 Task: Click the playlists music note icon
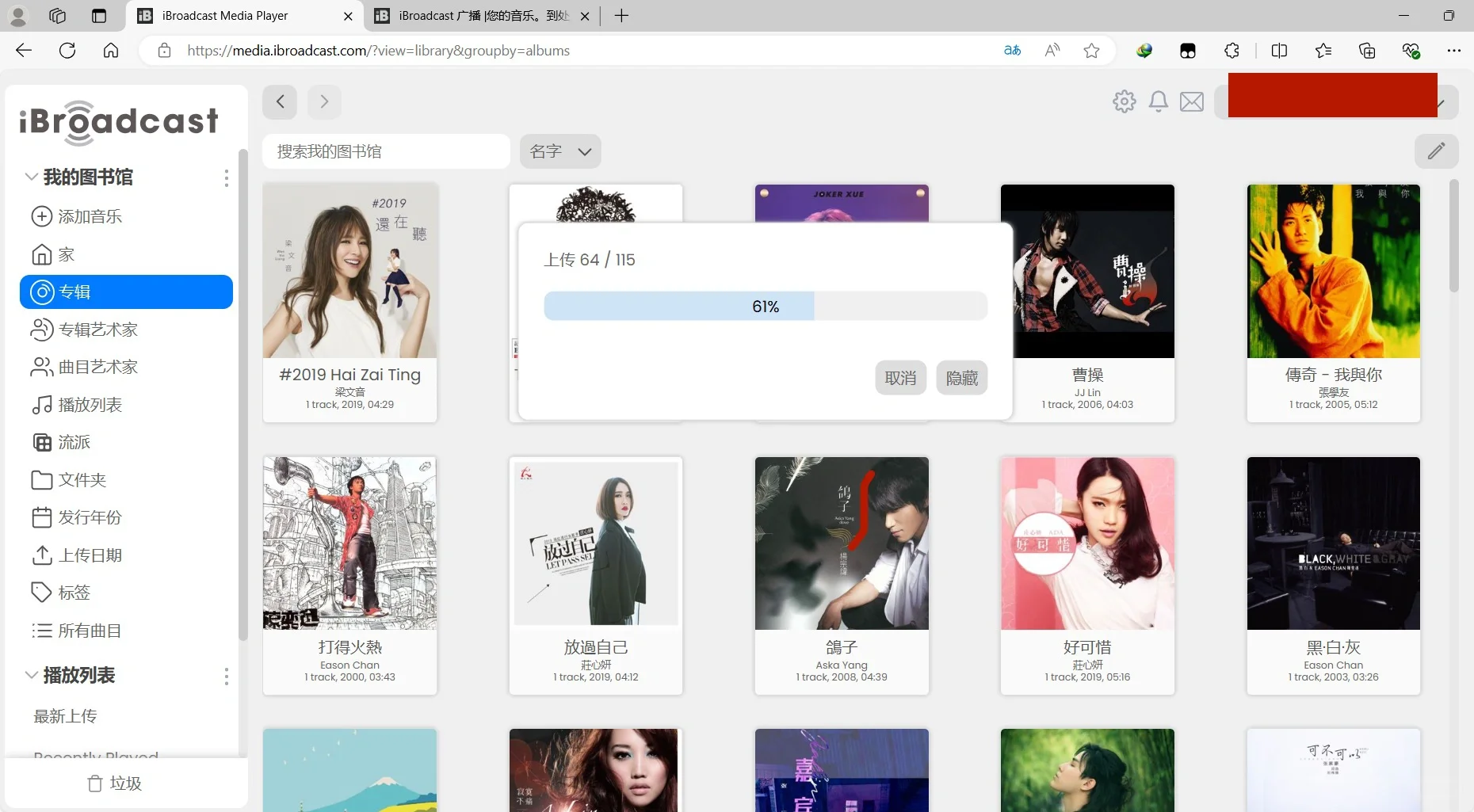click(41, 405)
